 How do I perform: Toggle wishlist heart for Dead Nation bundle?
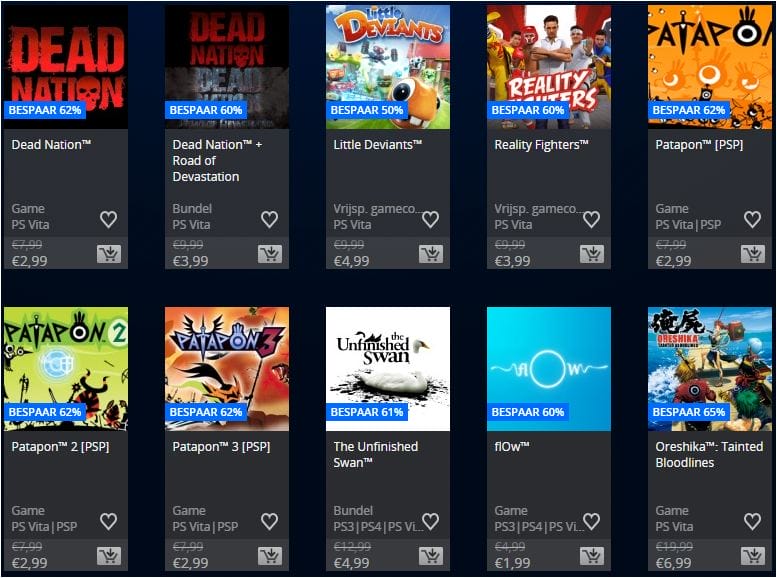tap(270, 219)
